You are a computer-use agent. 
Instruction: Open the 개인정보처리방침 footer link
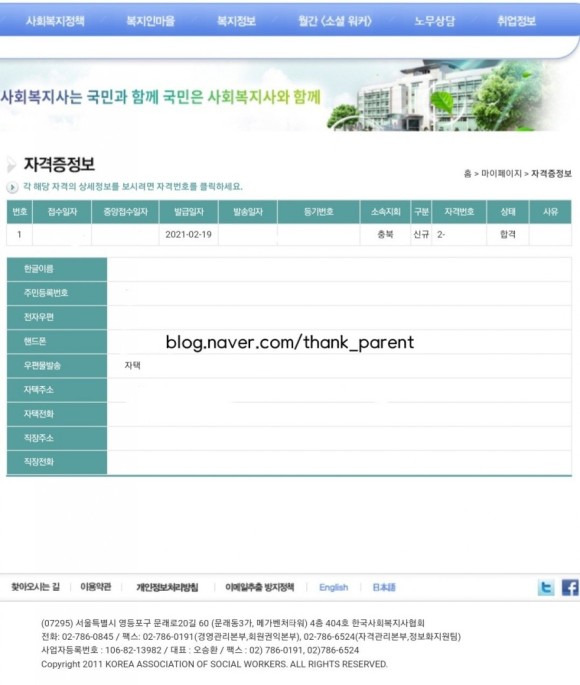(x=167, y=587)
